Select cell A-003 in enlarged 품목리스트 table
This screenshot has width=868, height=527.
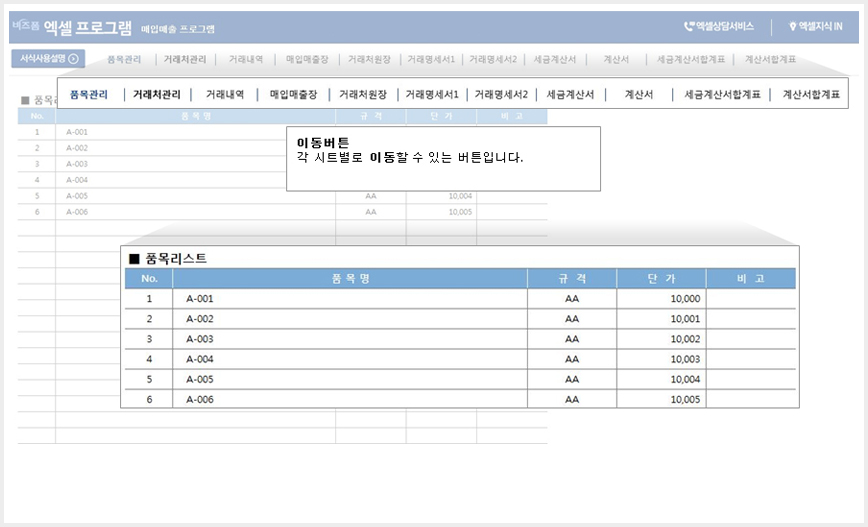(x=350, y=339)
